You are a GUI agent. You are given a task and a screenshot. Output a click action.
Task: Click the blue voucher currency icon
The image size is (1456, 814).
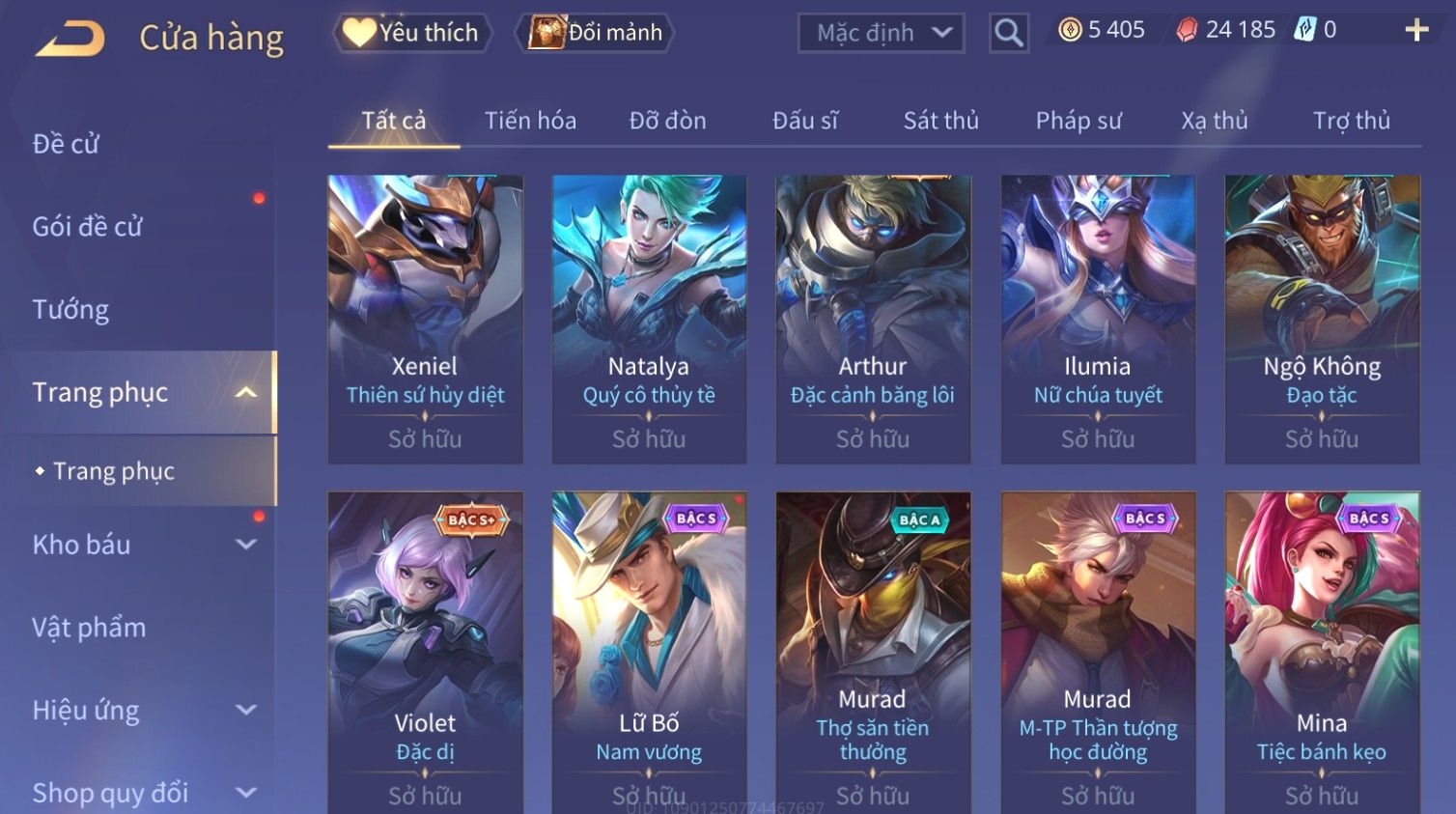click(x=1304, y=30)
